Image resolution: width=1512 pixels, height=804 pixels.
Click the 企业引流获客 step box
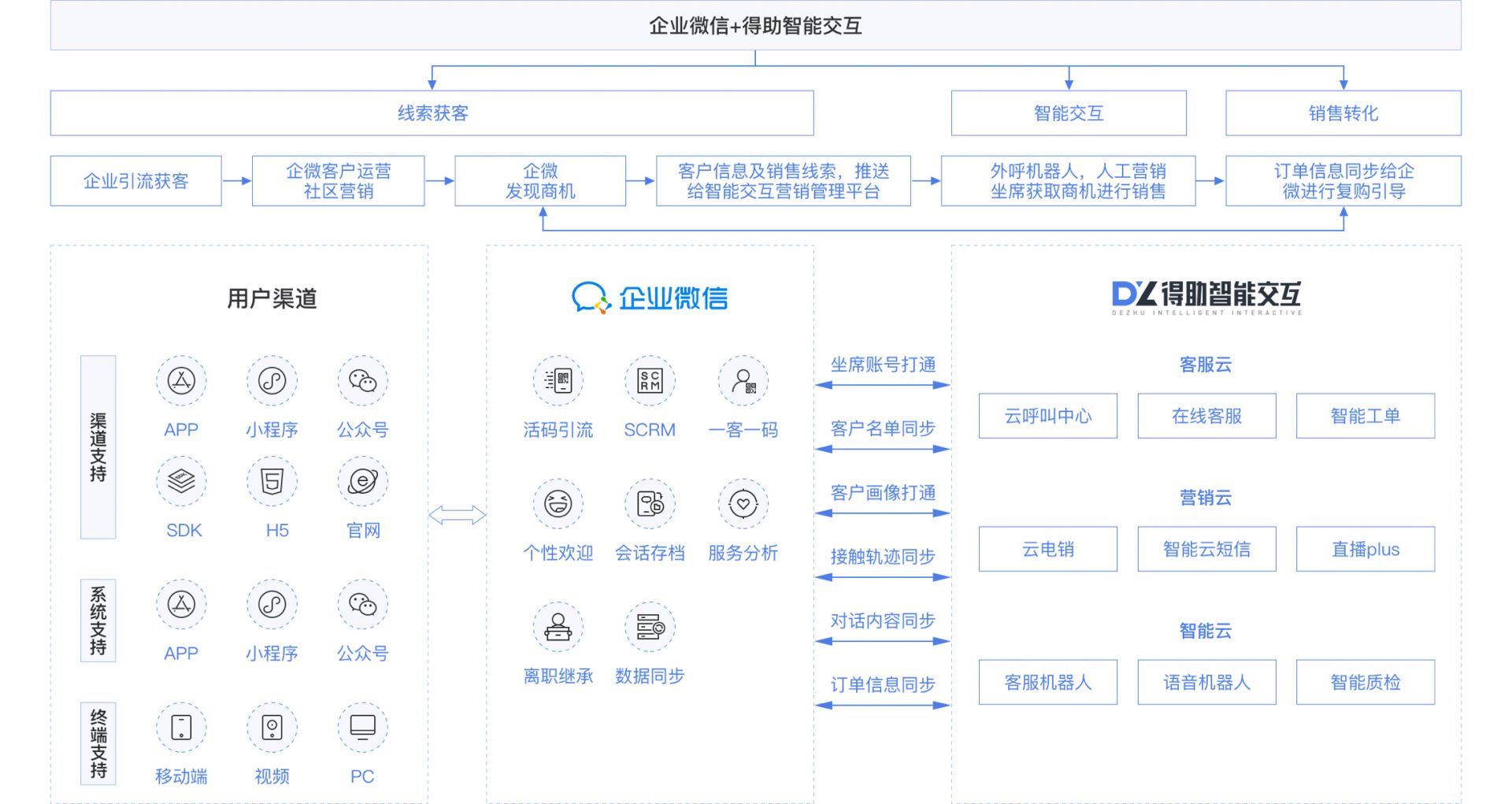(135, 181)
